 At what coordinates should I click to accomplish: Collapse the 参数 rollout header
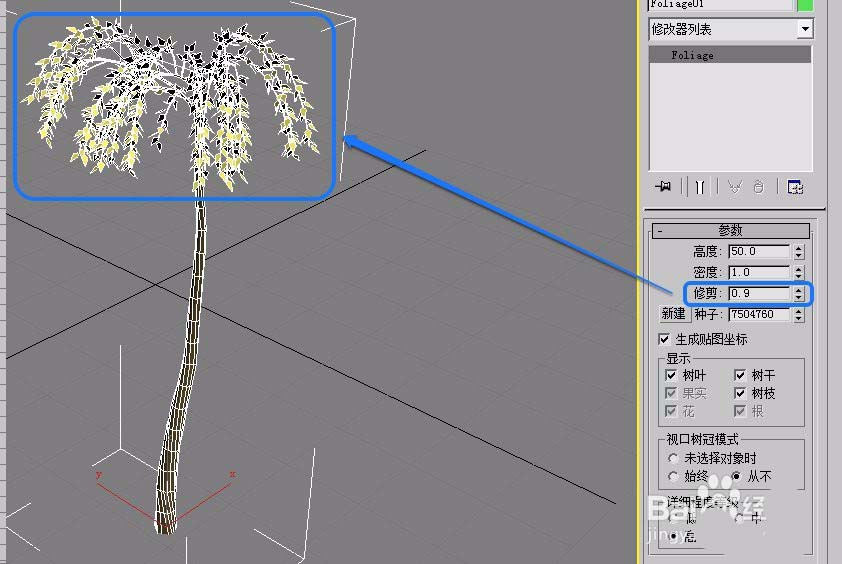tap(730, 230)
